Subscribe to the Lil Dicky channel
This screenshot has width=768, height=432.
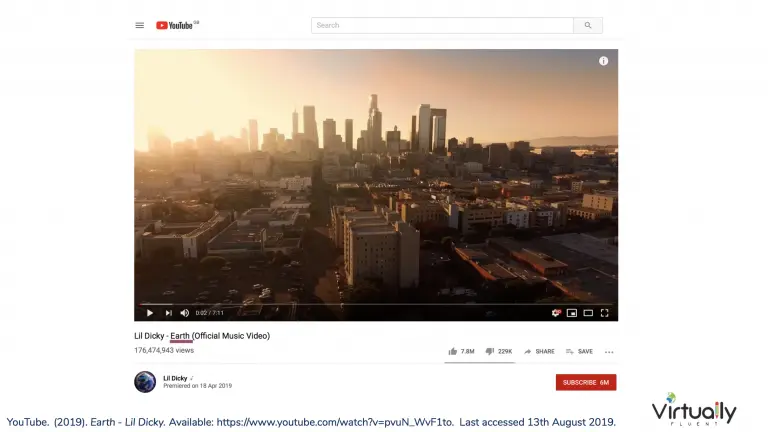coord(586,383)
